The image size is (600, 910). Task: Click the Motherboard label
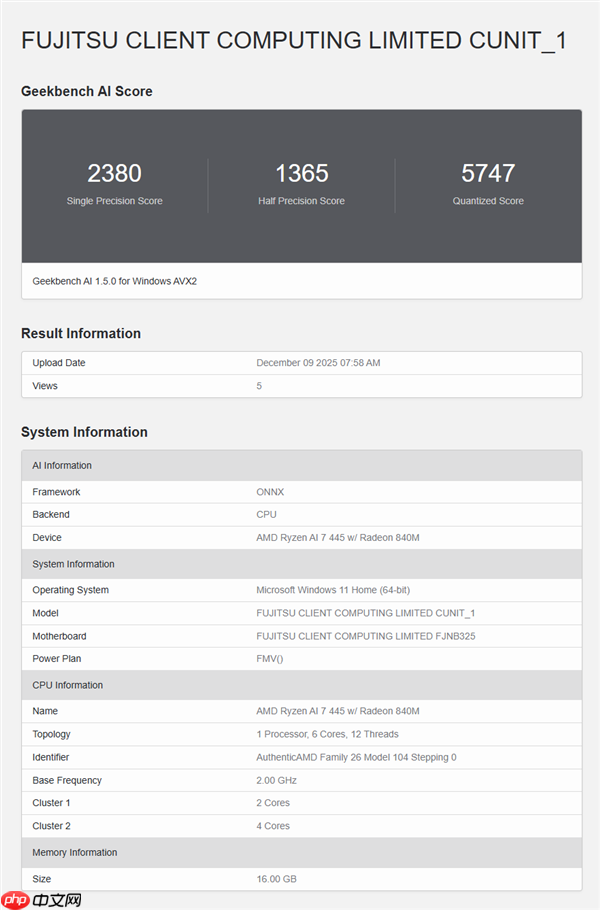pyautogui.click(x=59, y=637)
